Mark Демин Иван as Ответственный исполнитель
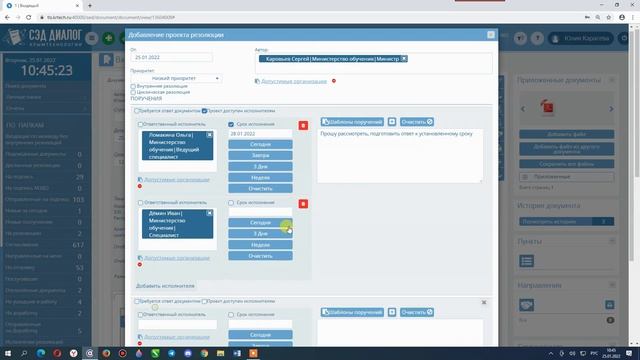 (140, 202)
